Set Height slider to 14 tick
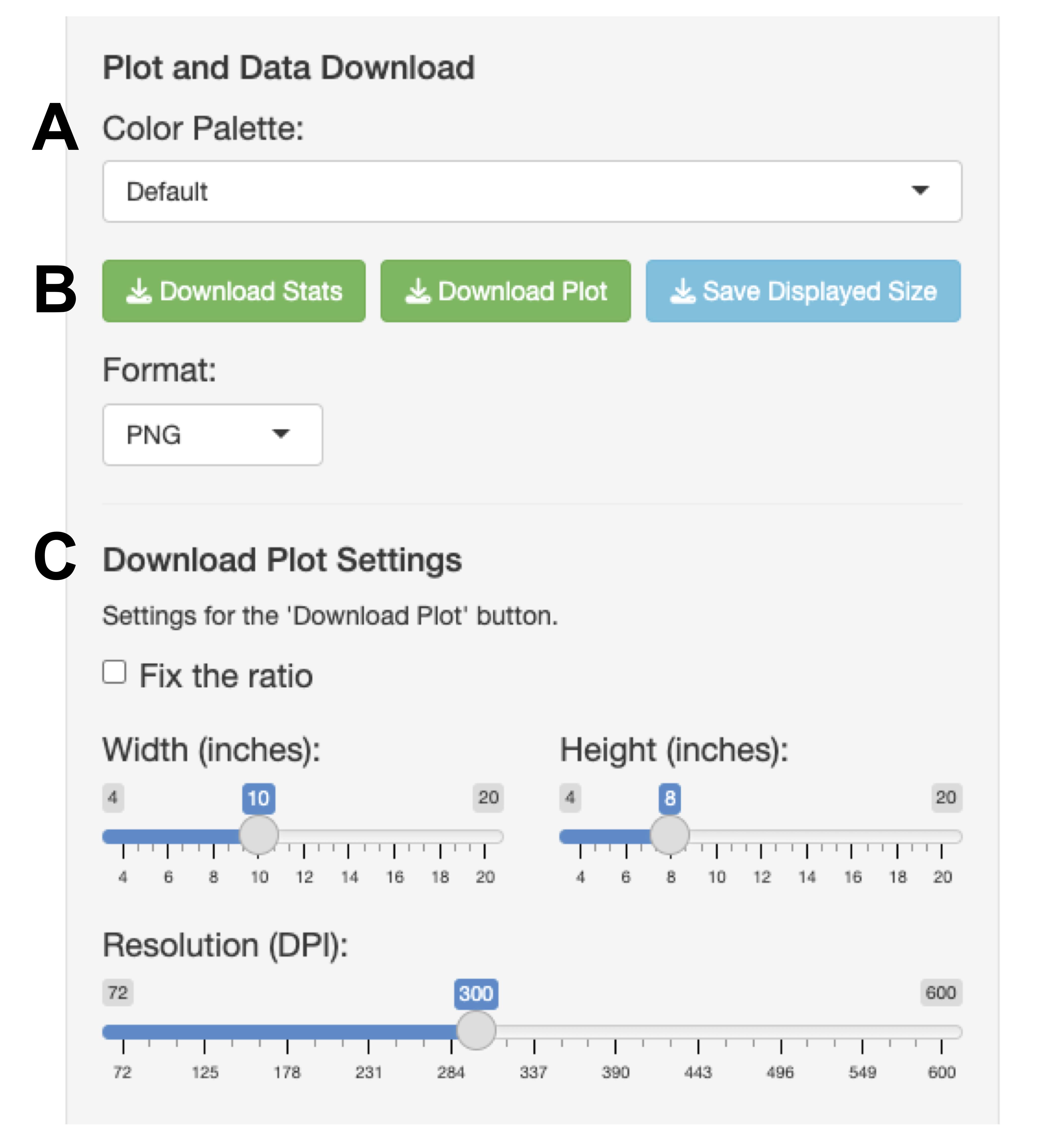The height and width of the screenshot is (1148, 1043). (x=807, y=836)
